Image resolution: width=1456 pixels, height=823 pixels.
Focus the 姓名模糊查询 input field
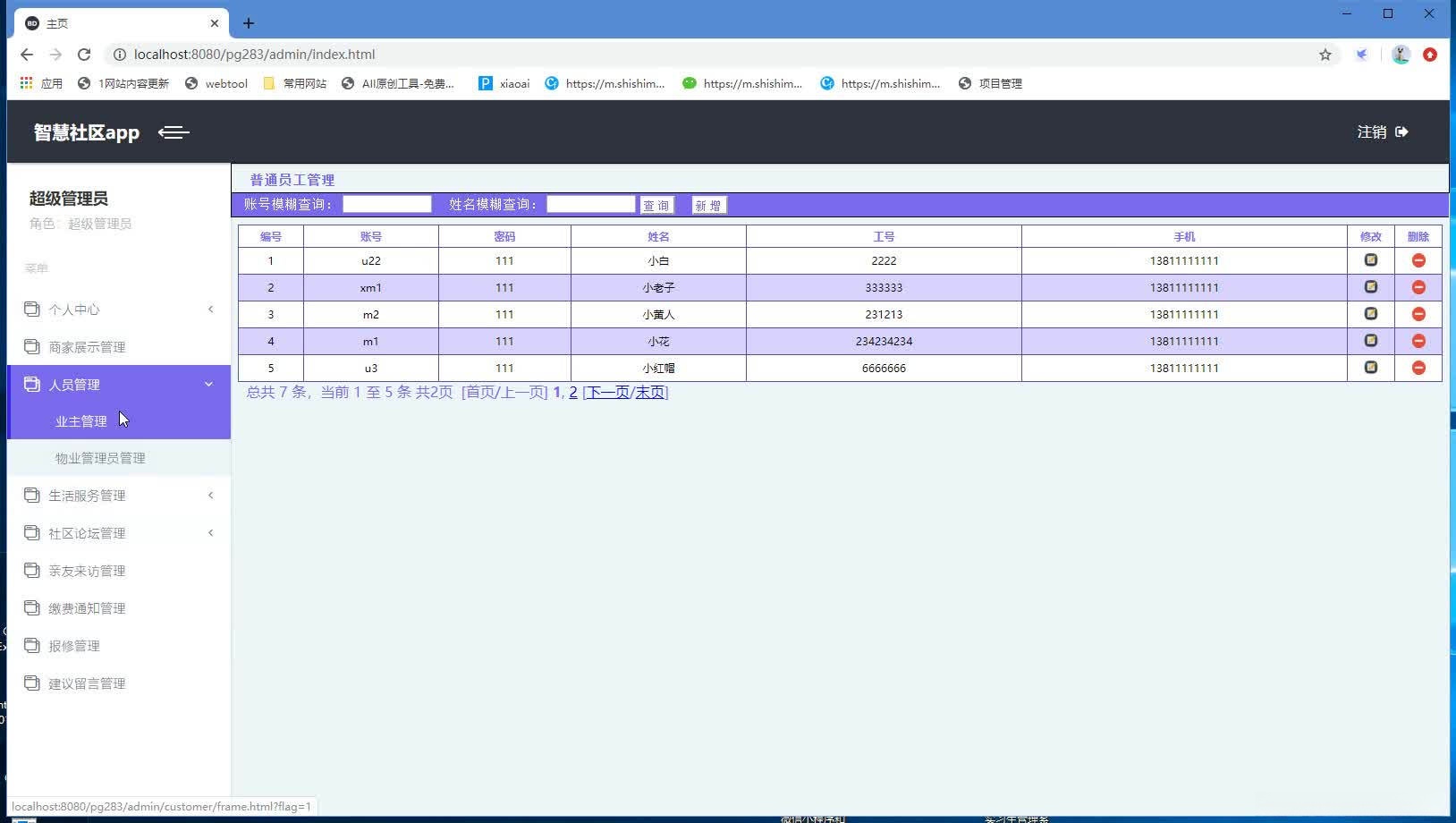click(x=591, y=204)
